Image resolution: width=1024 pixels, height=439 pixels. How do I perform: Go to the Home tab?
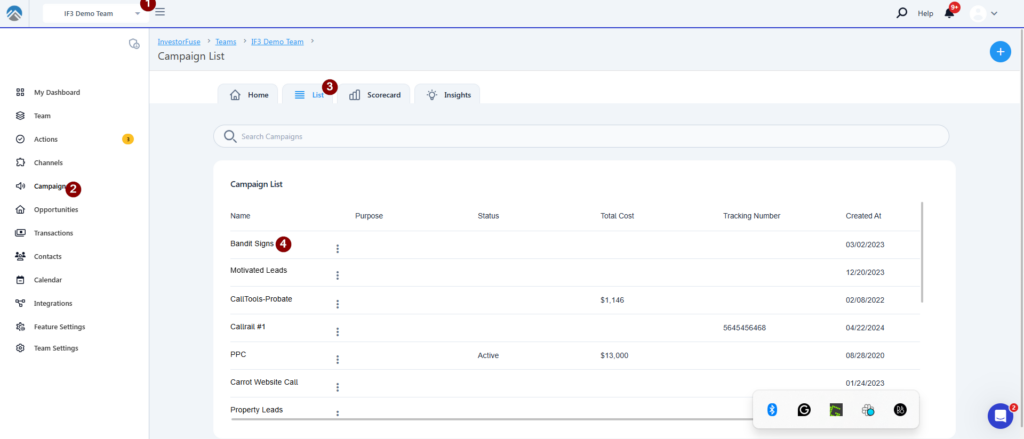click(249, 95)
